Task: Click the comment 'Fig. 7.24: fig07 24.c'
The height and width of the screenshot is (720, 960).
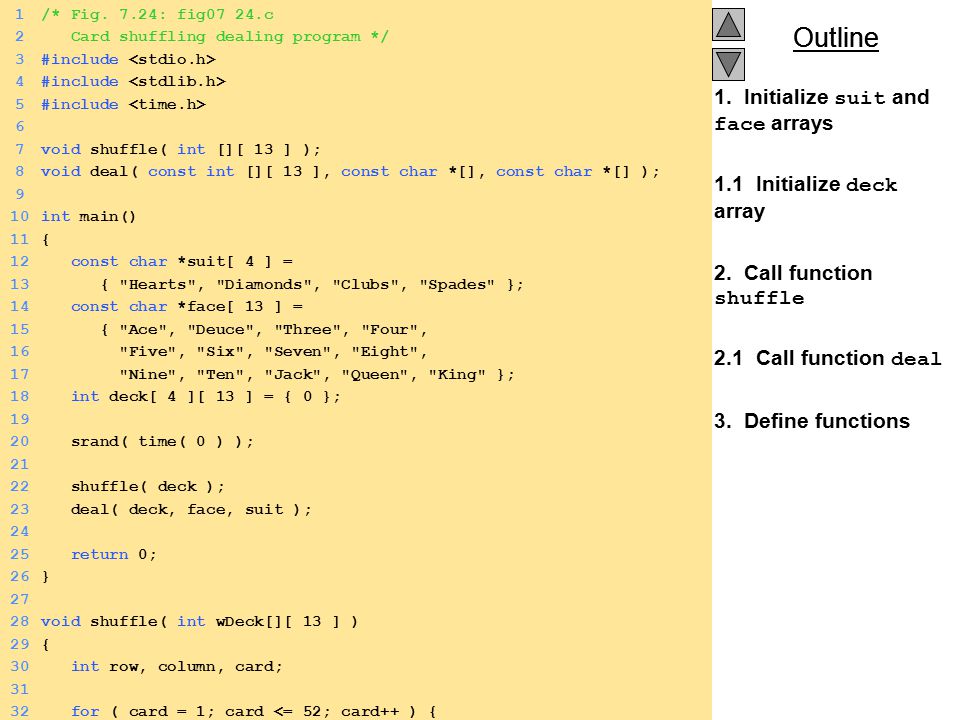Action: pyautogui.click(x=172, y=14)
